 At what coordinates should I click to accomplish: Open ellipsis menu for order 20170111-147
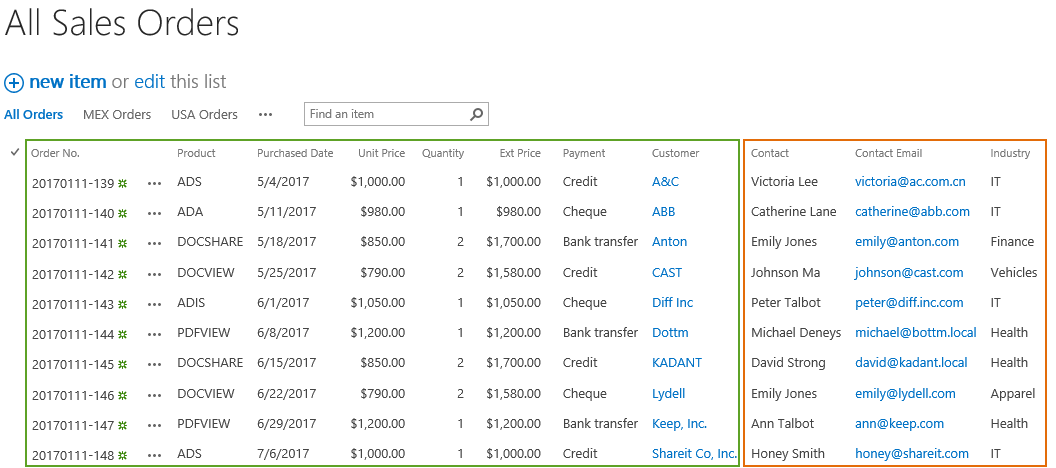pyautogui.click(x=154, y=426)
